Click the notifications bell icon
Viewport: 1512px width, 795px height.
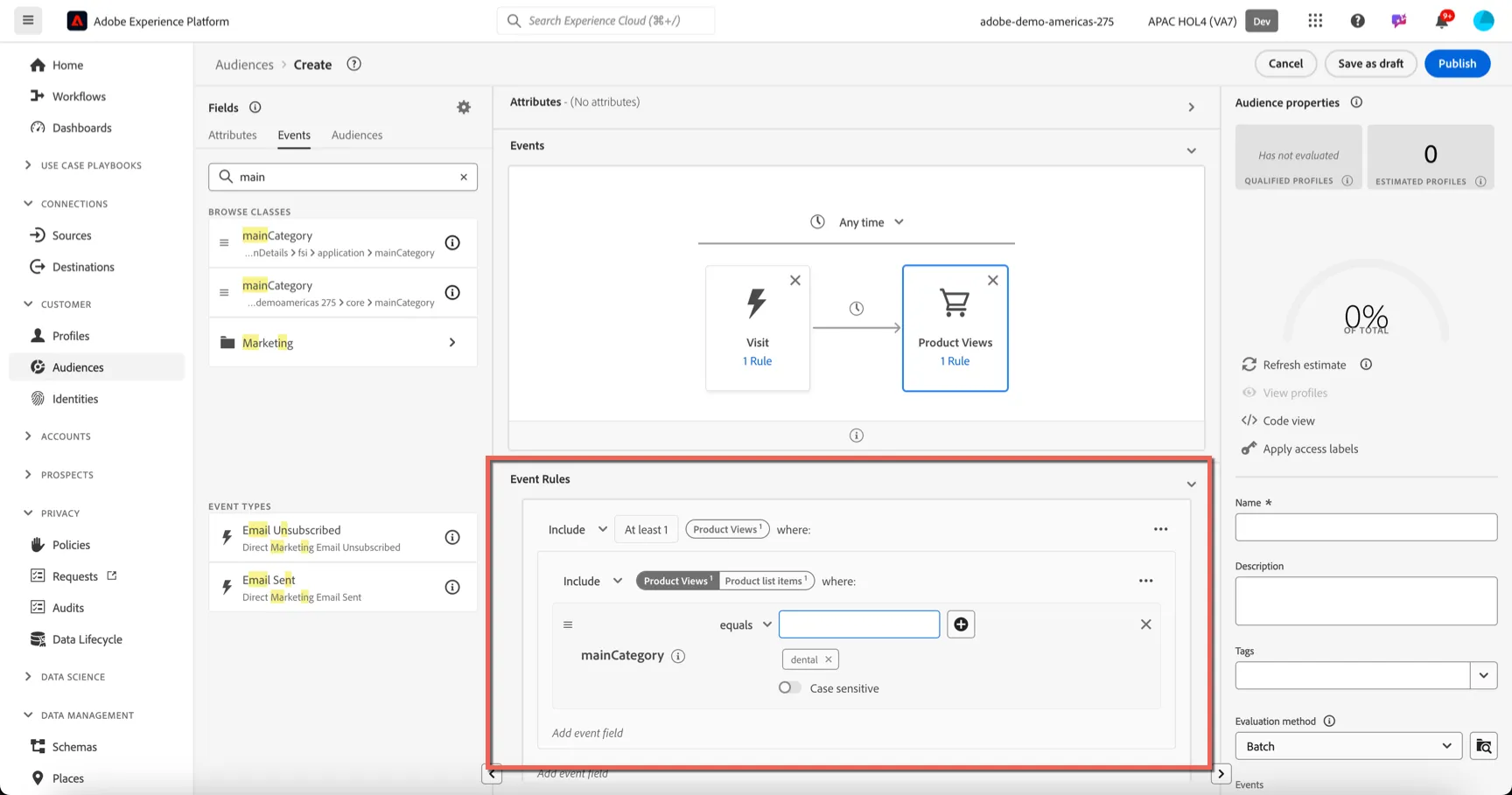pos(1442,20)
